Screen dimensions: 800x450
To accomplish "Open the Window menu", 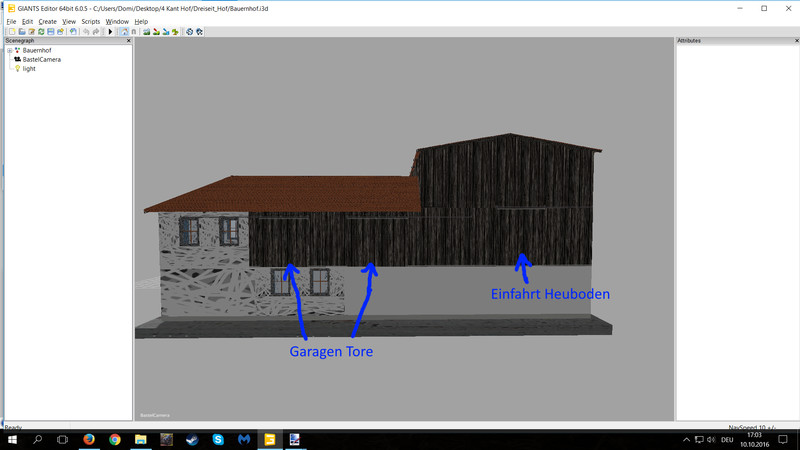I will (x=117, y=21).
